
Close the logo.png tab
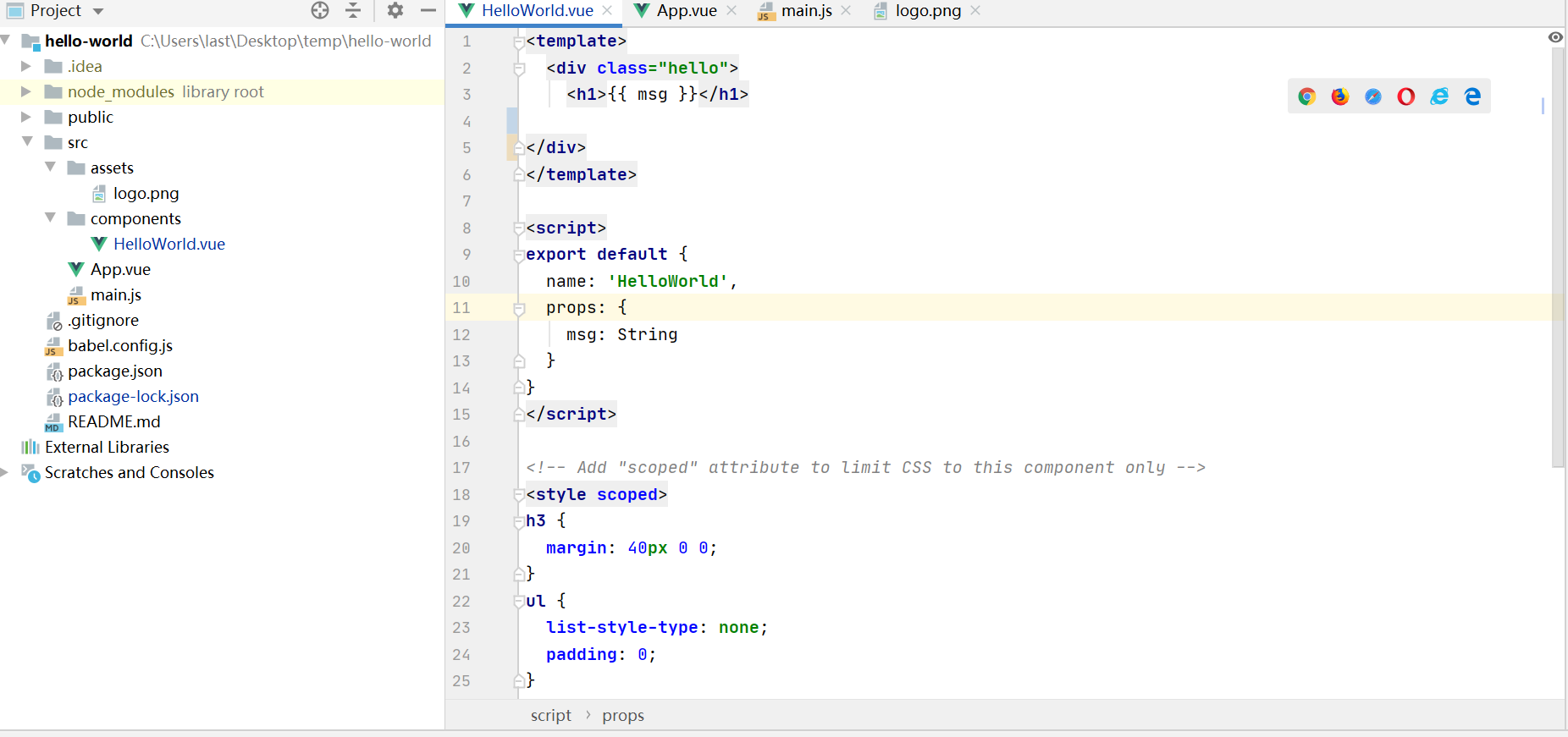tap(975, 11)
